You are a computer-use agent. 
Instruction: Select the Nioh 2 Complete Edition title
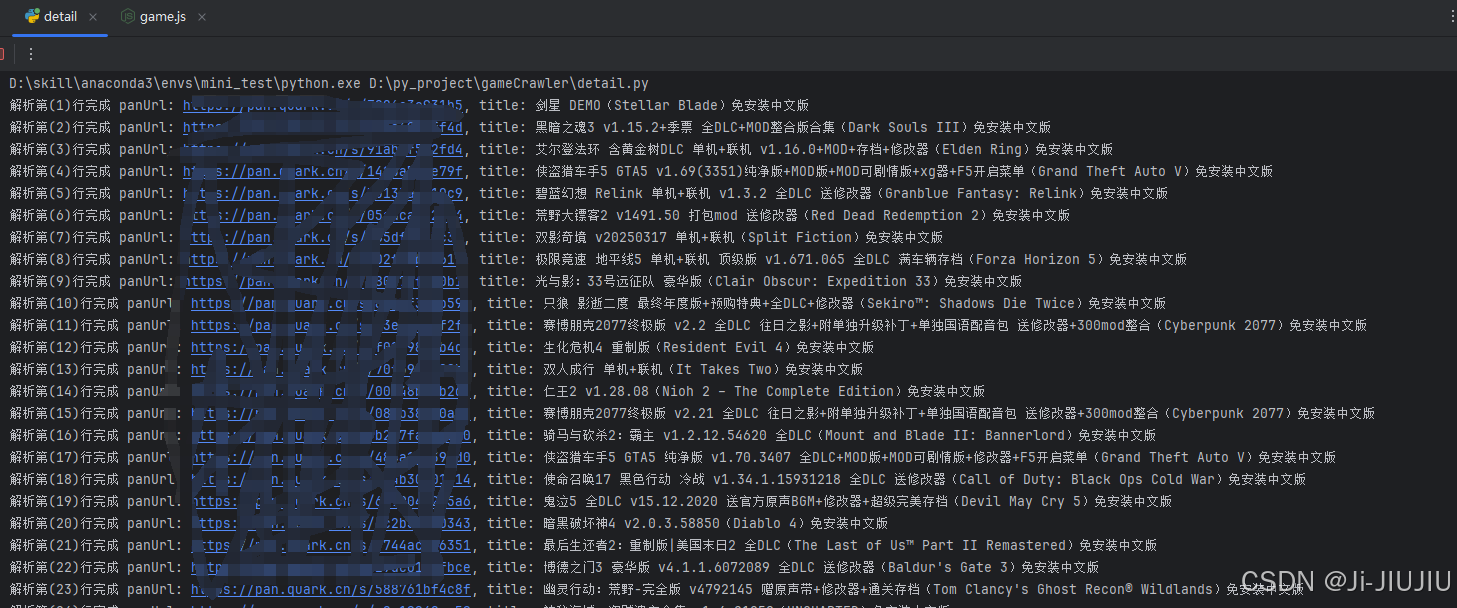click(x=764, y=391)
